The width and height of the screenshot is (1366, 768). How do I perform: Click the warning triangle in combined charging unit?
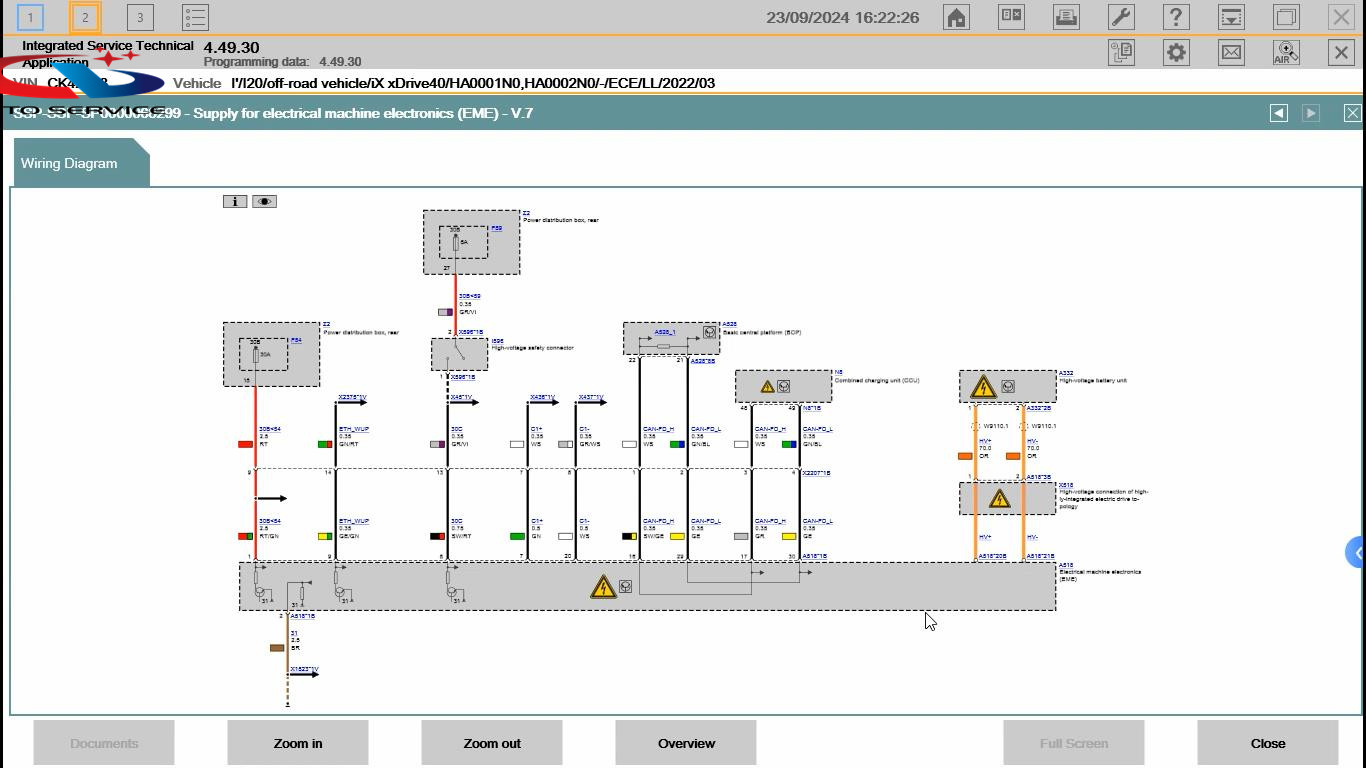(x=767, y=386)
